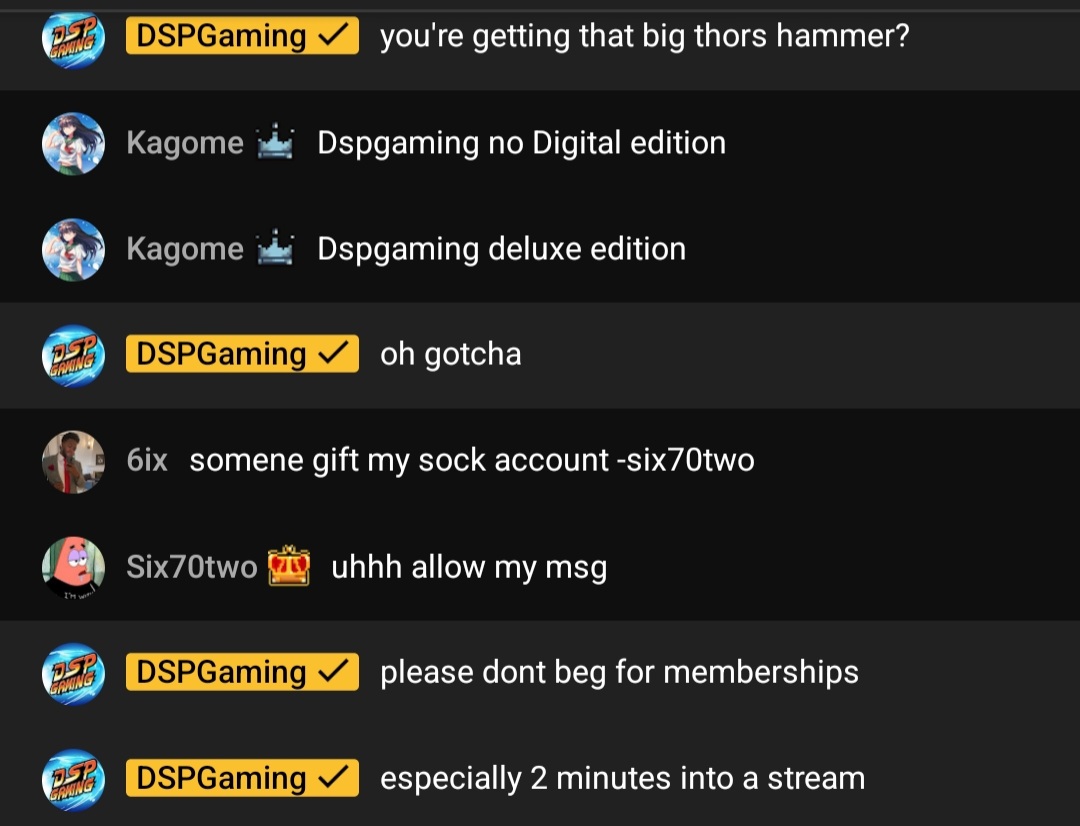This screenshot has width=1080, height=826.
Task: Tap Kagome's crown badge on deluxe edition
Action: 275,247
